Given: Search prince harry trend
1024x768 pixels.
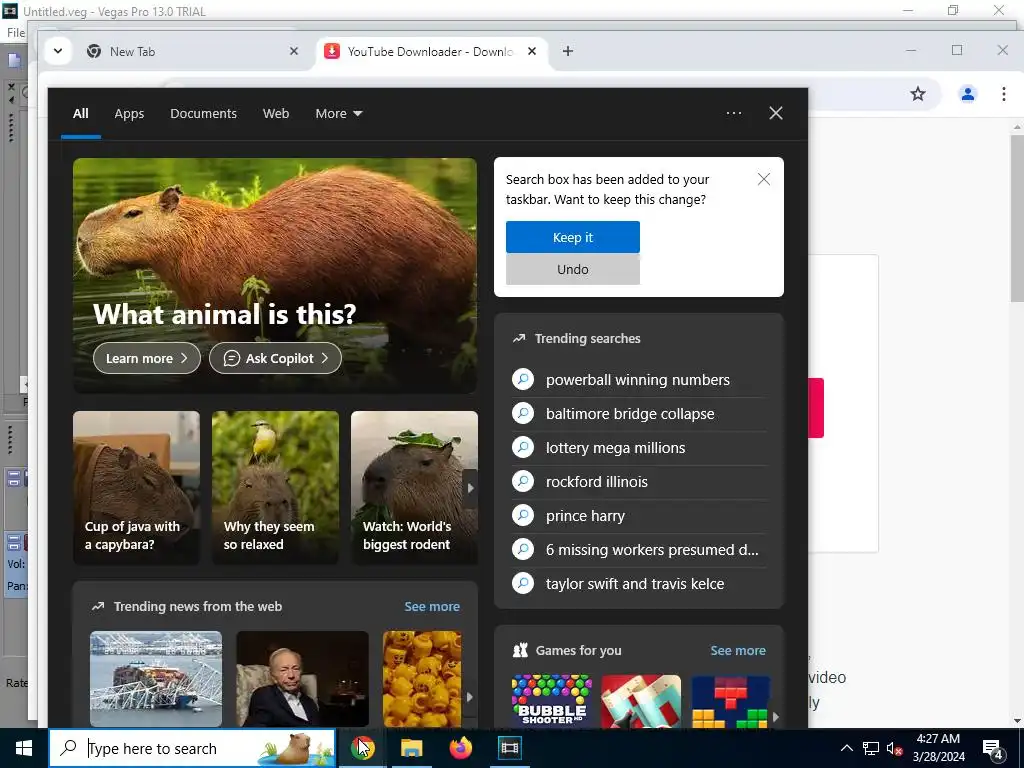Looking at the screenshot, I should pos(639,515).
